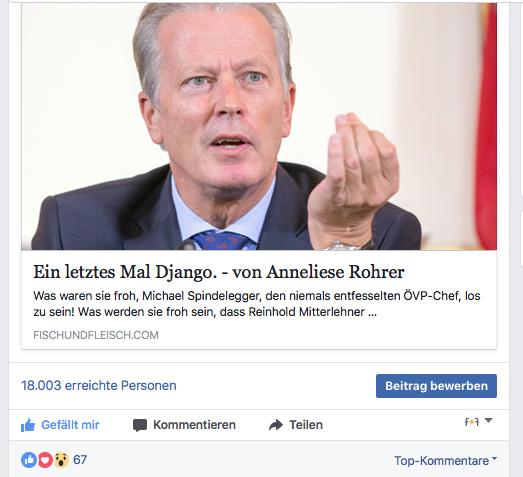Click the small profile selector icon
523x477 pixels.
tap(472, 422)
